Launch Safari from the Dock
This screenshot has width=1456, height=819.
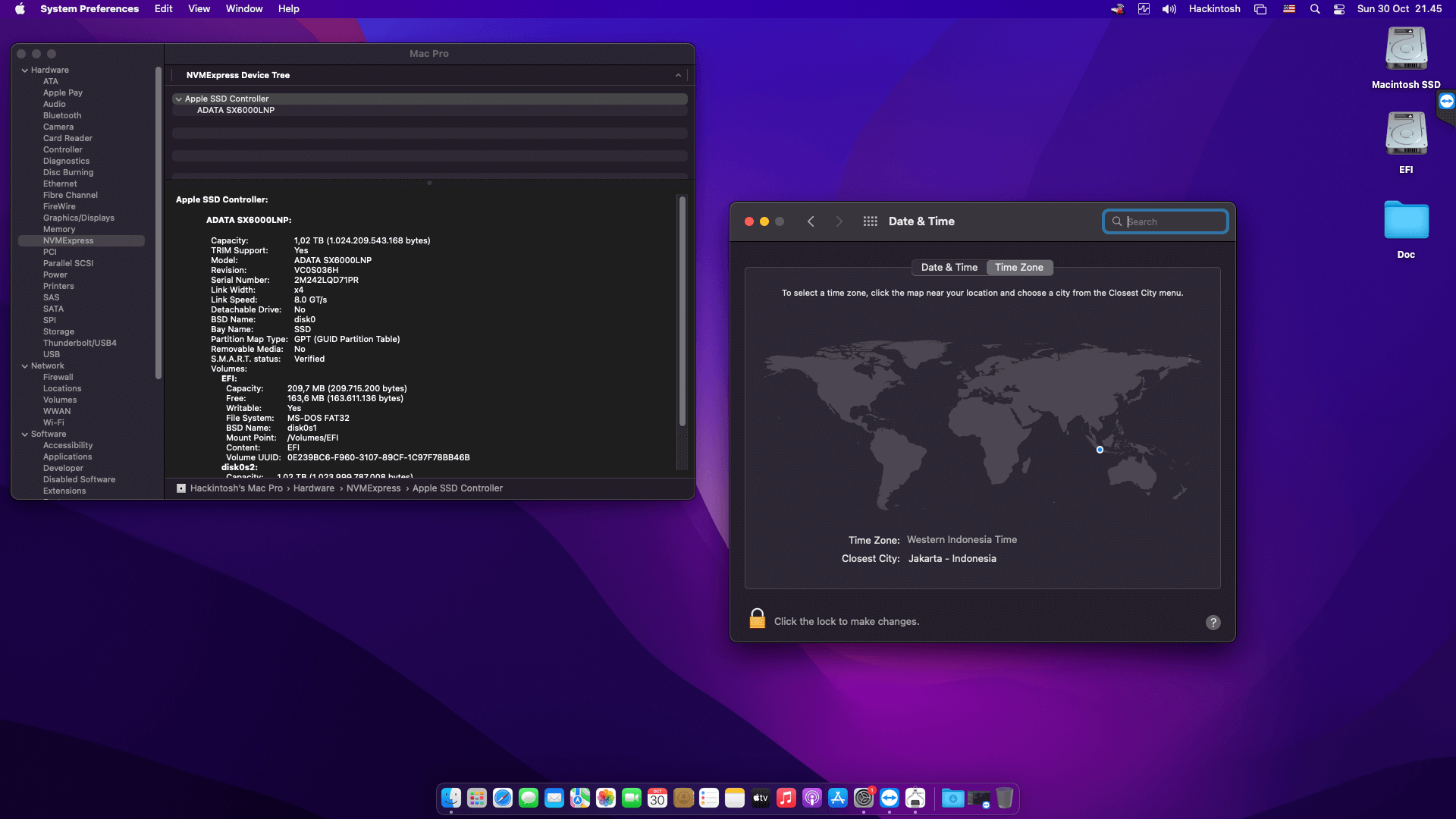tap(502, 798)
